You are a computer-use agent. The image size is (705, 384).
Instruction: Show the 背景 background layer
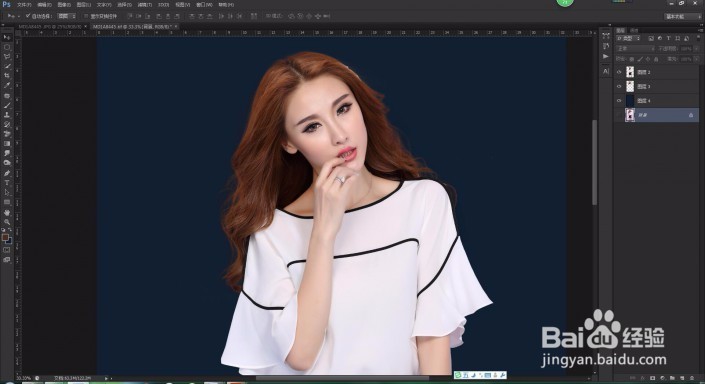pos(619,115)
